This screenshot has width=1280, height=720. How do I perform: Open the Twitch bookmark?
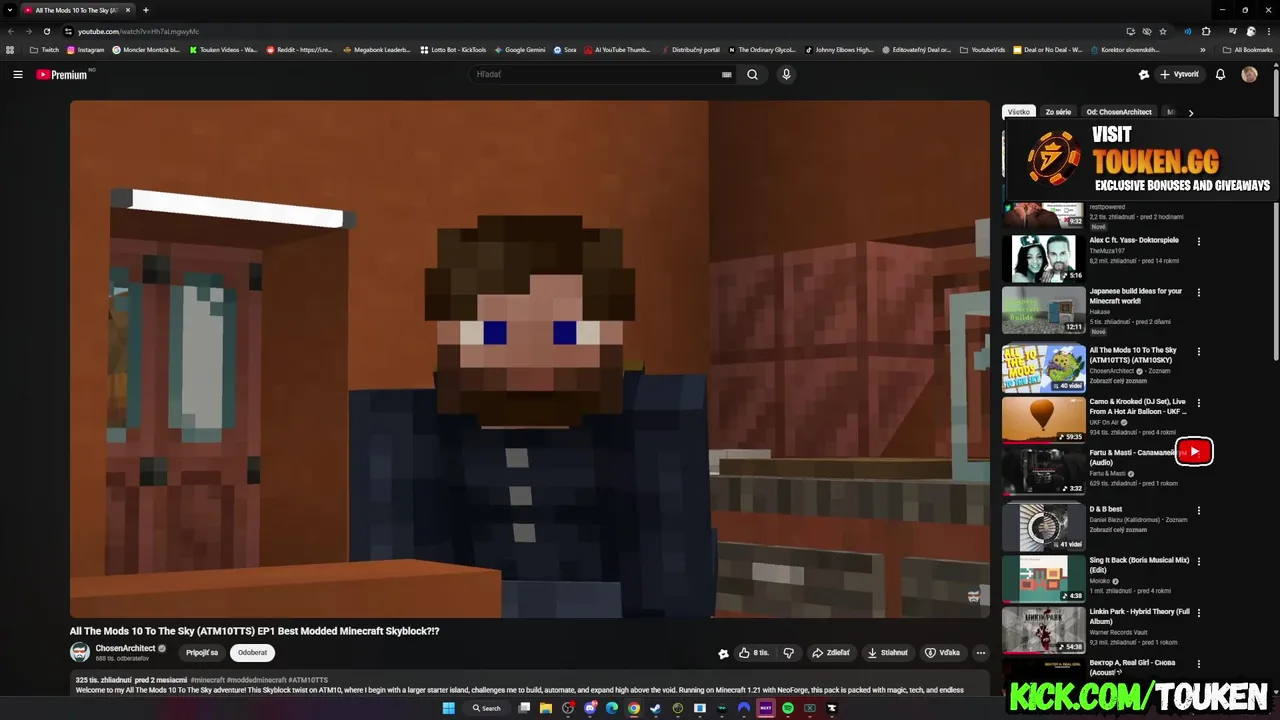[44, 49]
